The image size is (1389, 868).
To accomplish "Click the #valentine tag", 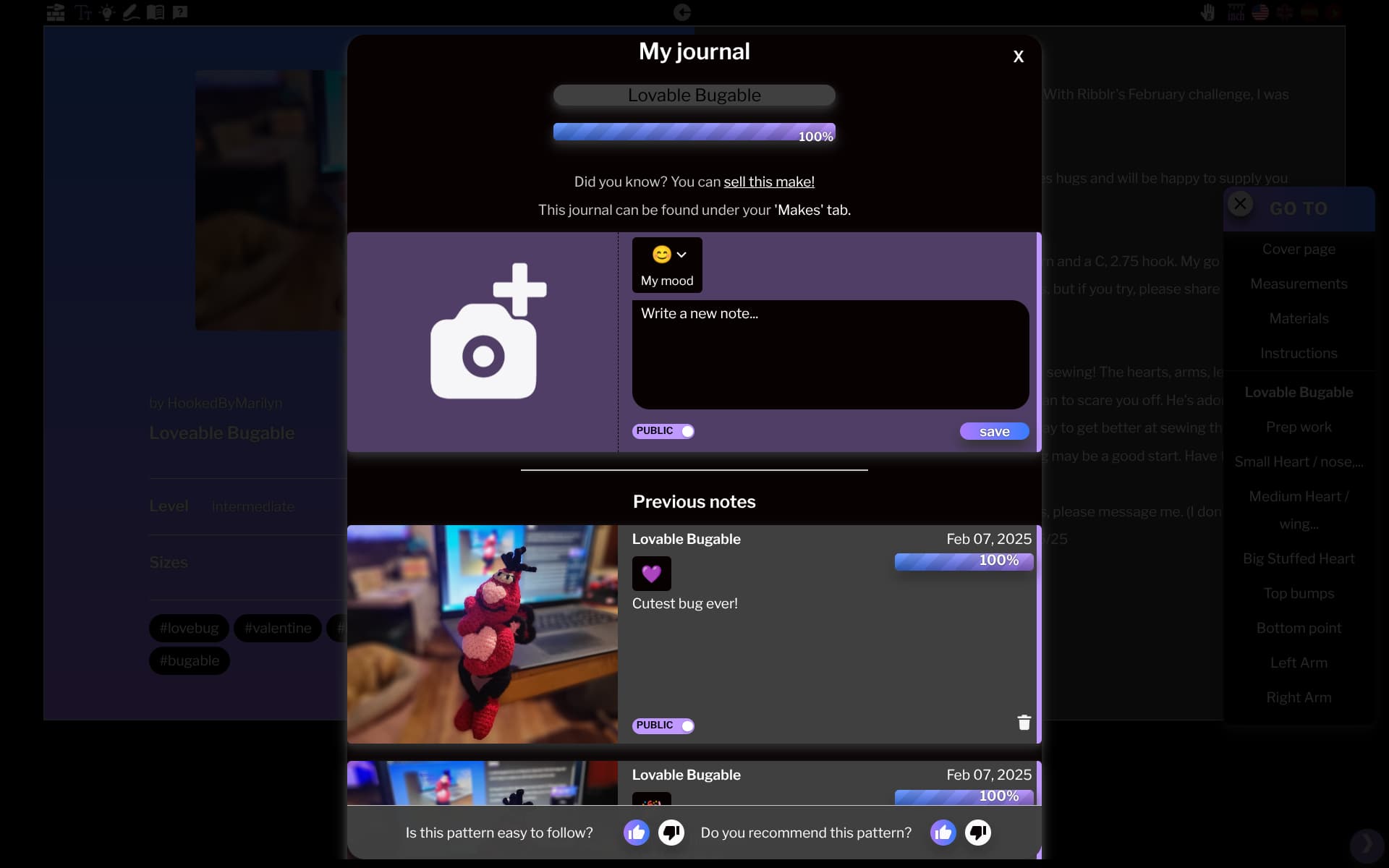I will coord(278,628).
